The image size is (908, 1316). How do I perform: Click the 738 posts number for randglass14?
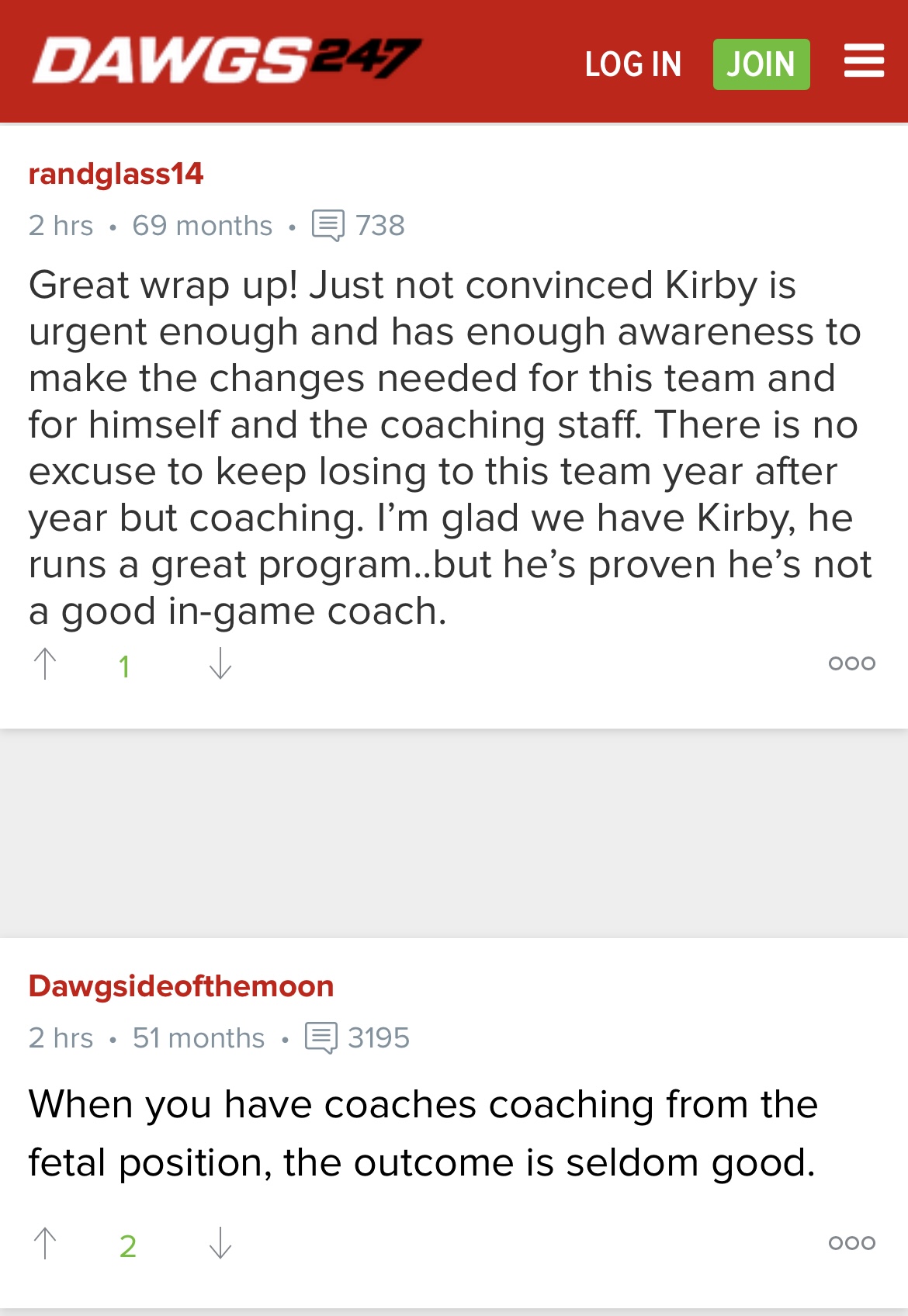pos(380,226)
